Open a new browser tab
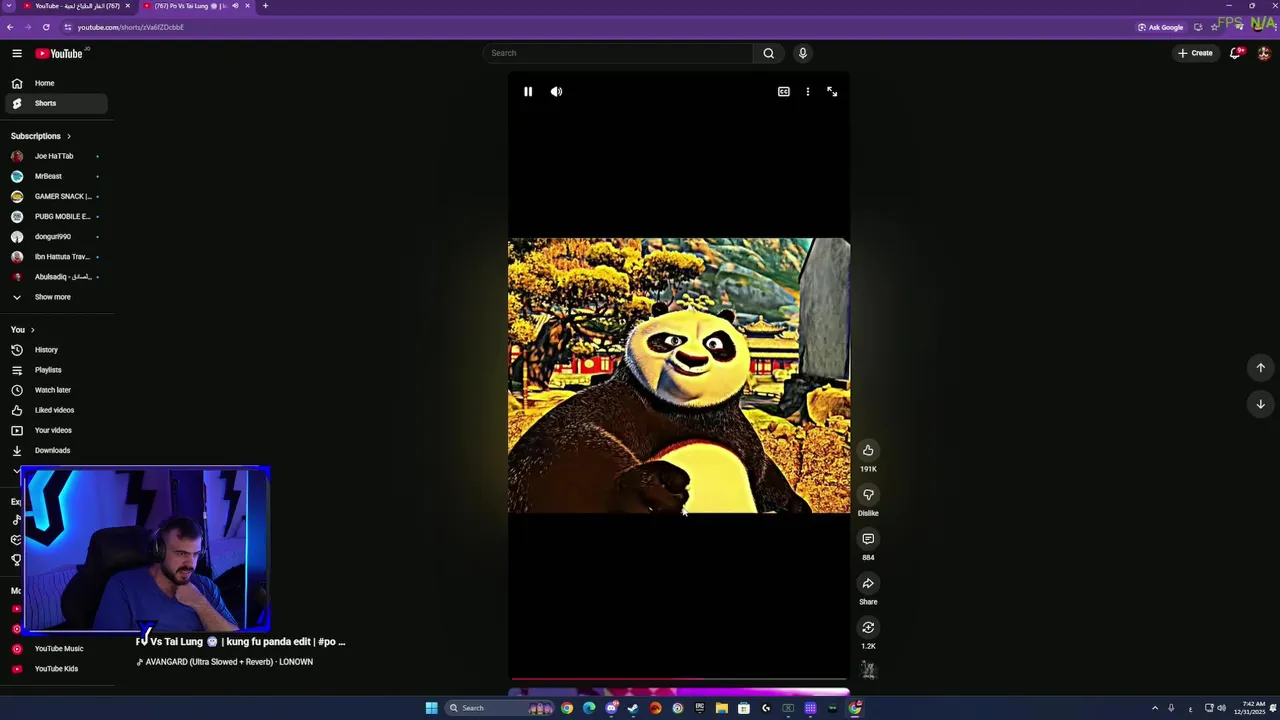Viewport: 1280px width, 720px height. point(265,6)
